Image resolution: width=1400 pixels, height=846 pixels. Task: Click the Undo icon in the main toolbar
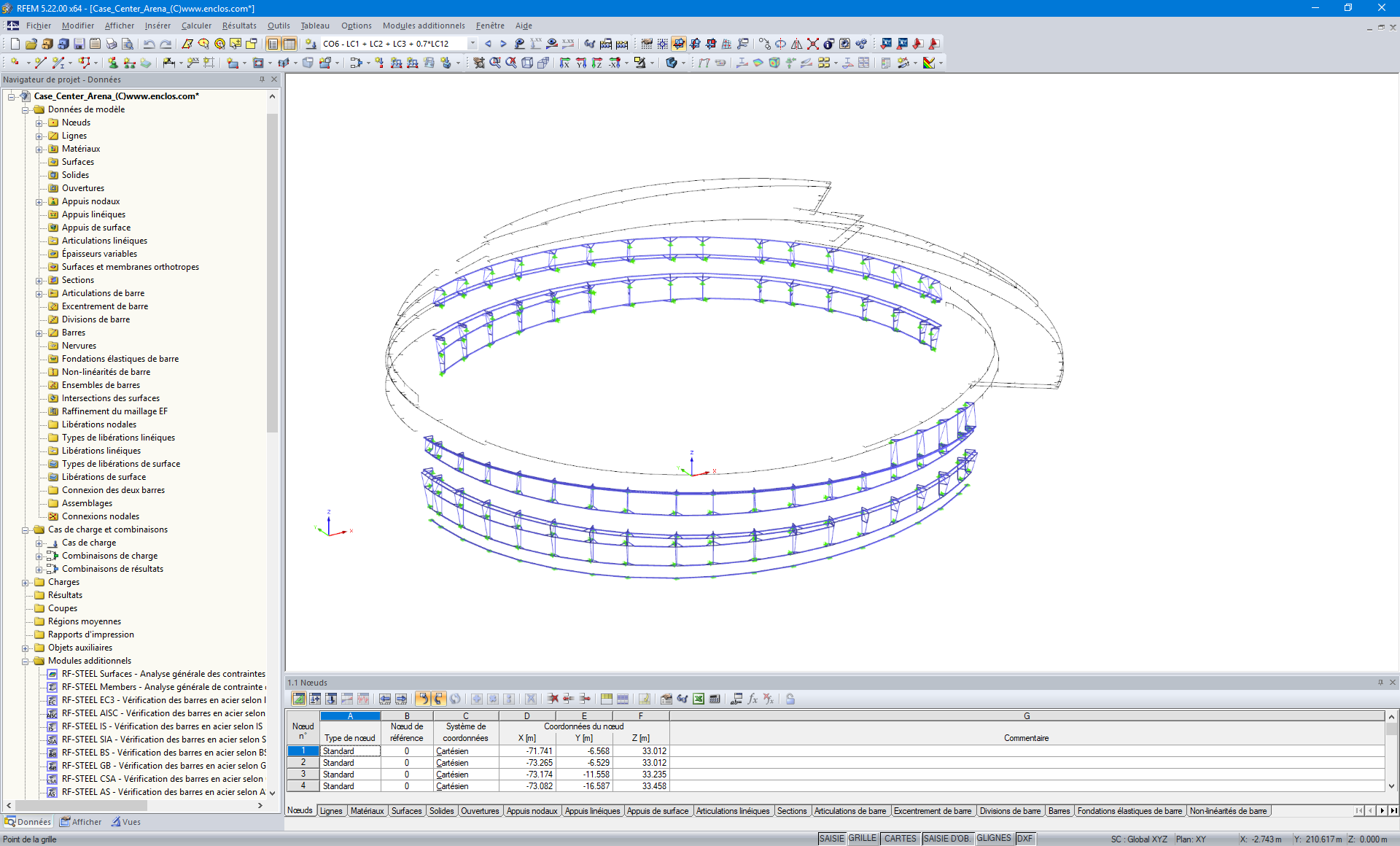click(148, 44)
